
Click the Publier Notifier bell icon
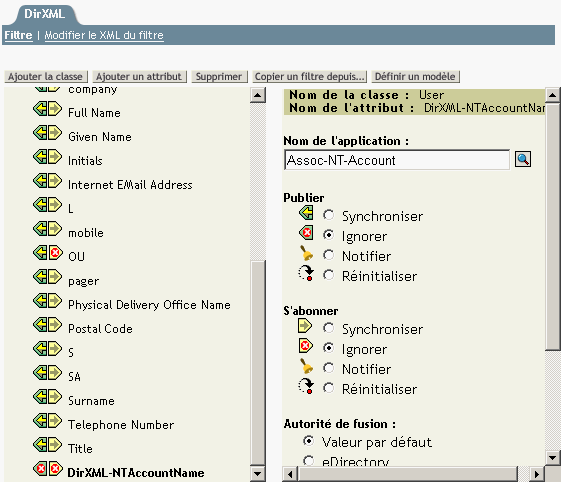coord(306,253)
